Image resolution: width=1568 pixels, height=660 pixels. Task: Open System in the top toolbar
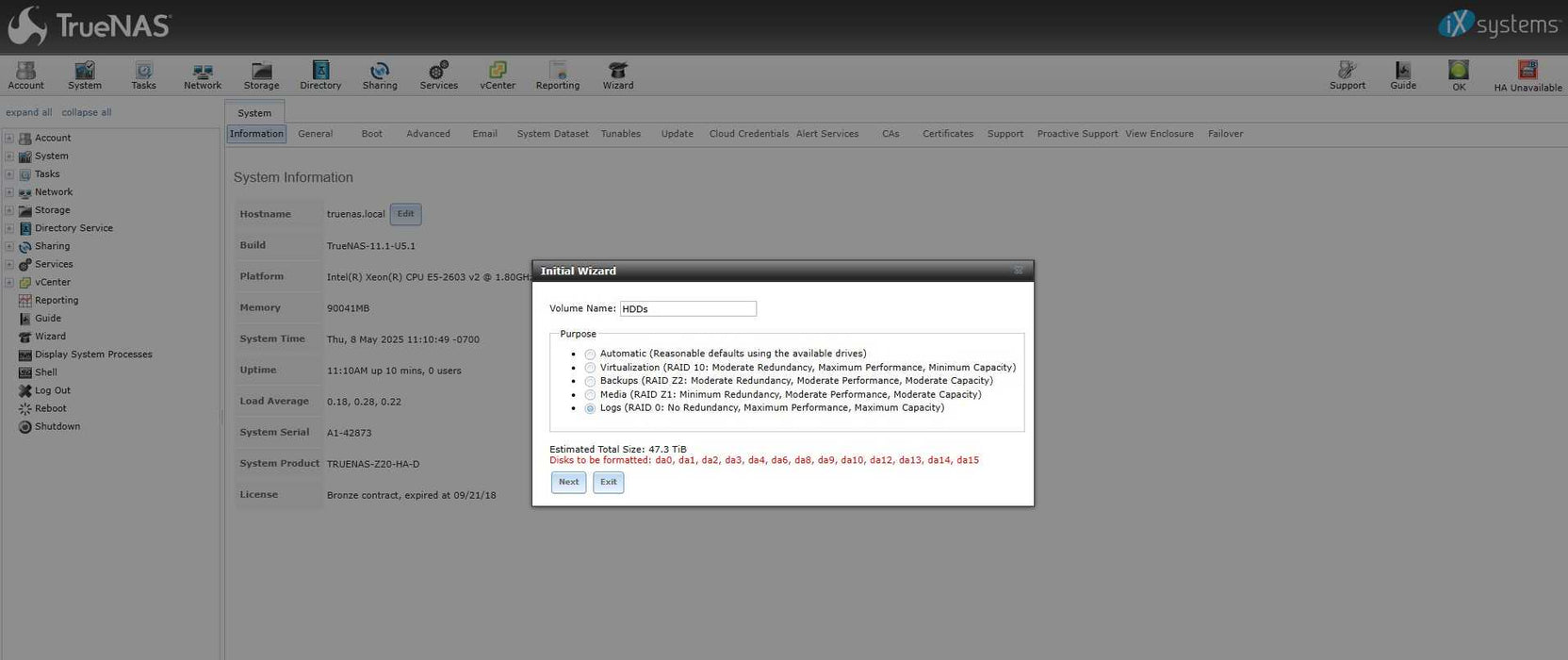pos(85,75)
